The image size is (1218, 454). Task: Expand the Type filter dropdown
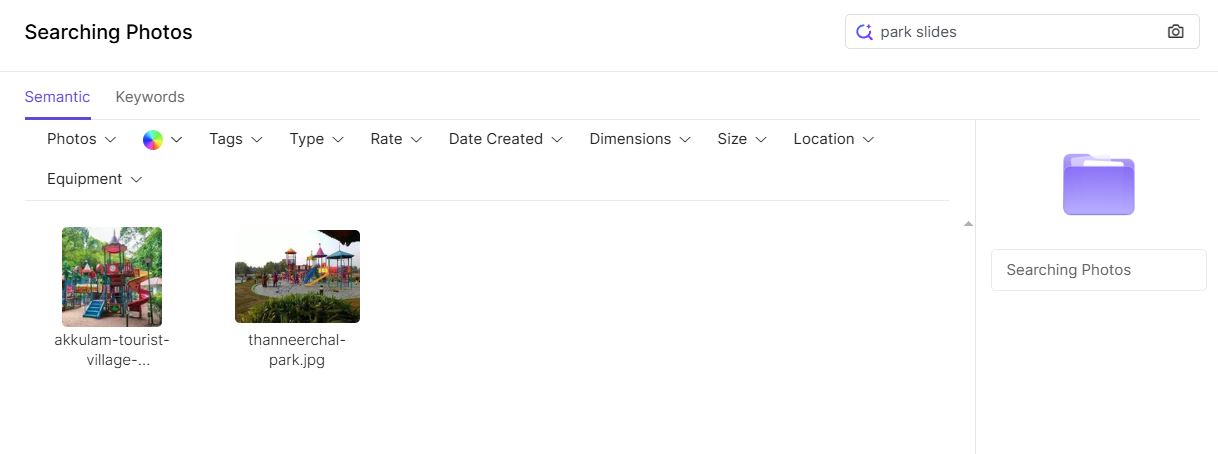(x=316, y=139)
